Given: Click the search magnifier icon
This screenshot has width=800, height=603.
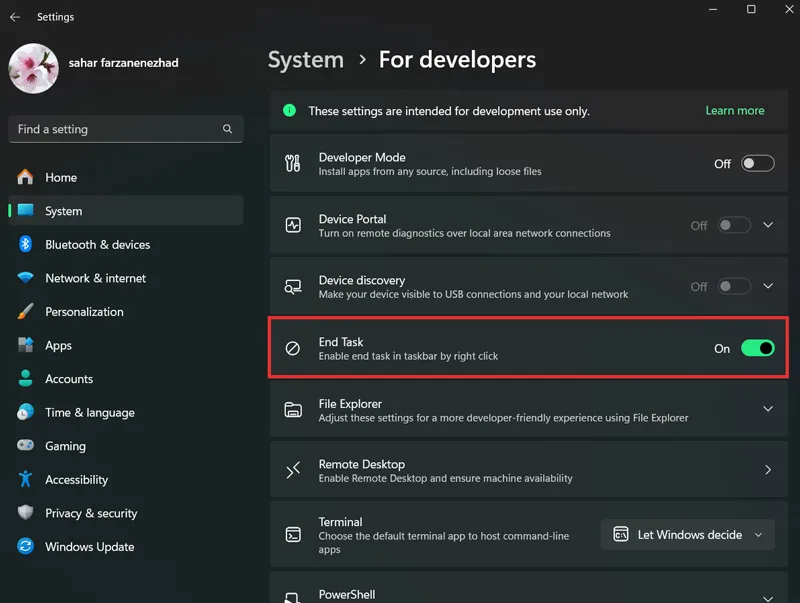Looking at the screenshot, I should (228, 129).
